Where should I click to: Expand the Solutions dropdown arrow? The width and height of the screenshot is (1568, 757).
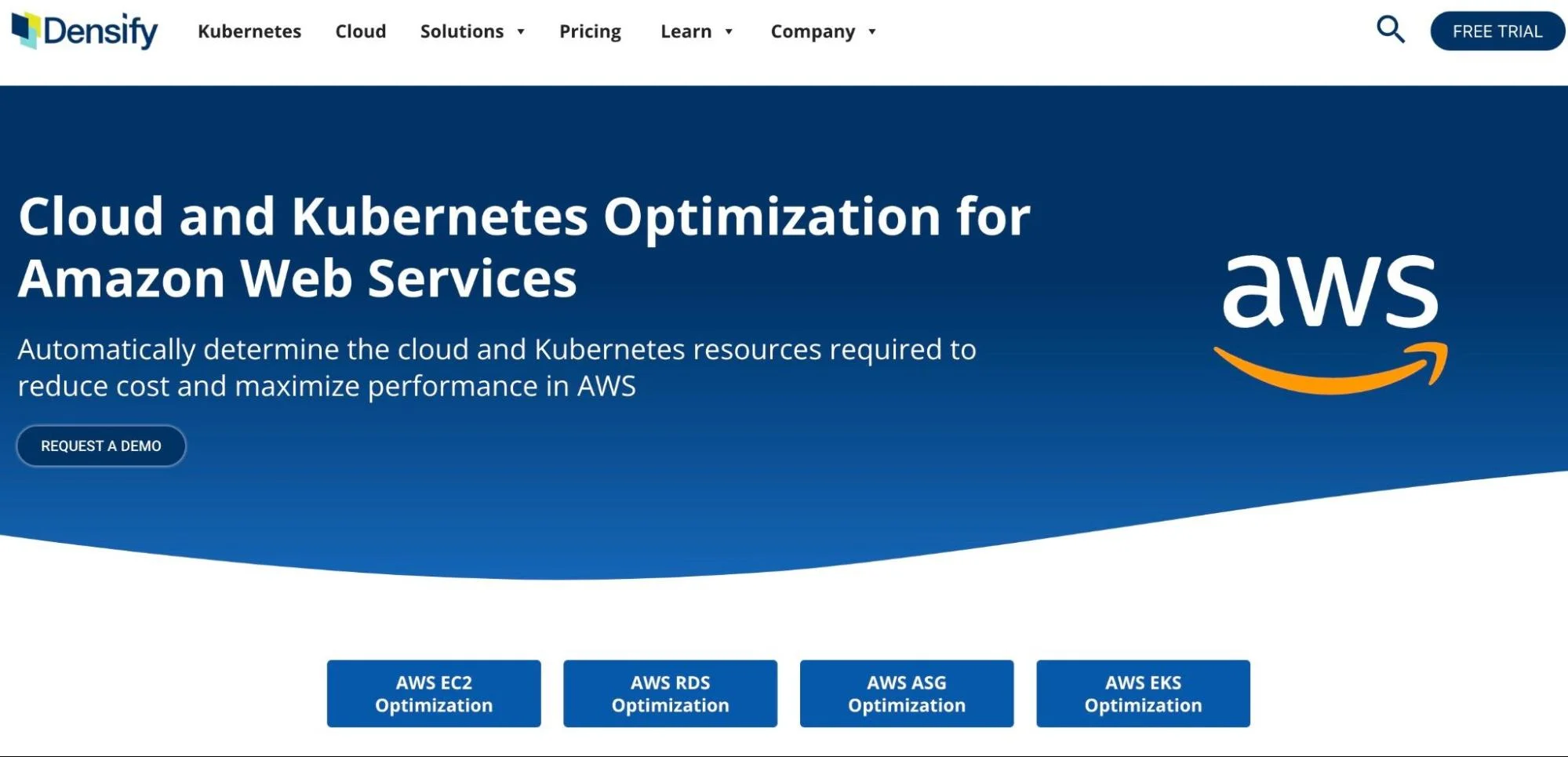pos(520,32)
